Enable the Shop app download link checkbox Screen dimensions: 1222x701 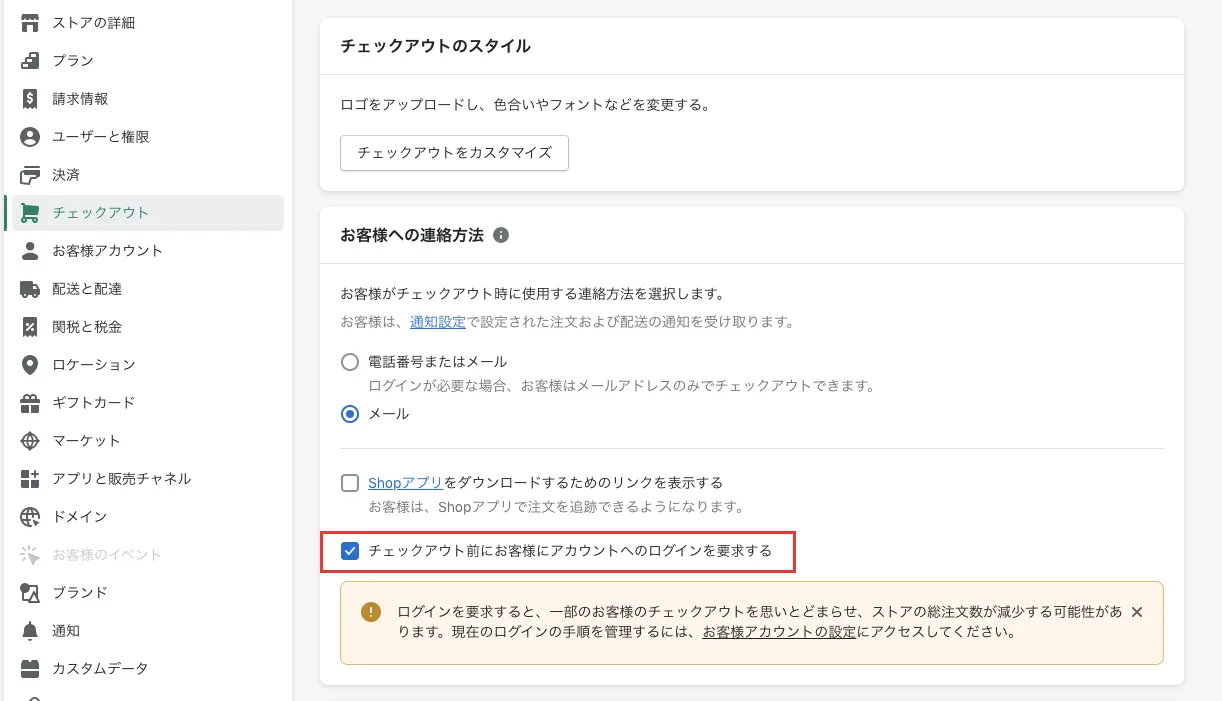pos(350,483)
